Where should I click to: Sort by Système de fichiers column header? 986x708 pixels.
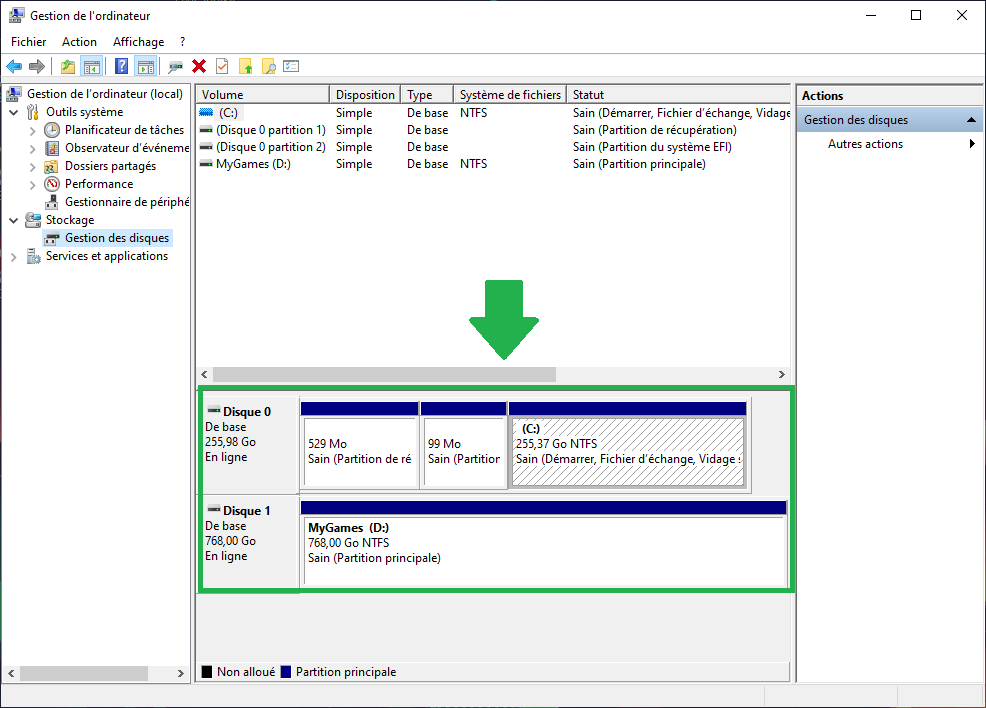[x=510, y=94]
